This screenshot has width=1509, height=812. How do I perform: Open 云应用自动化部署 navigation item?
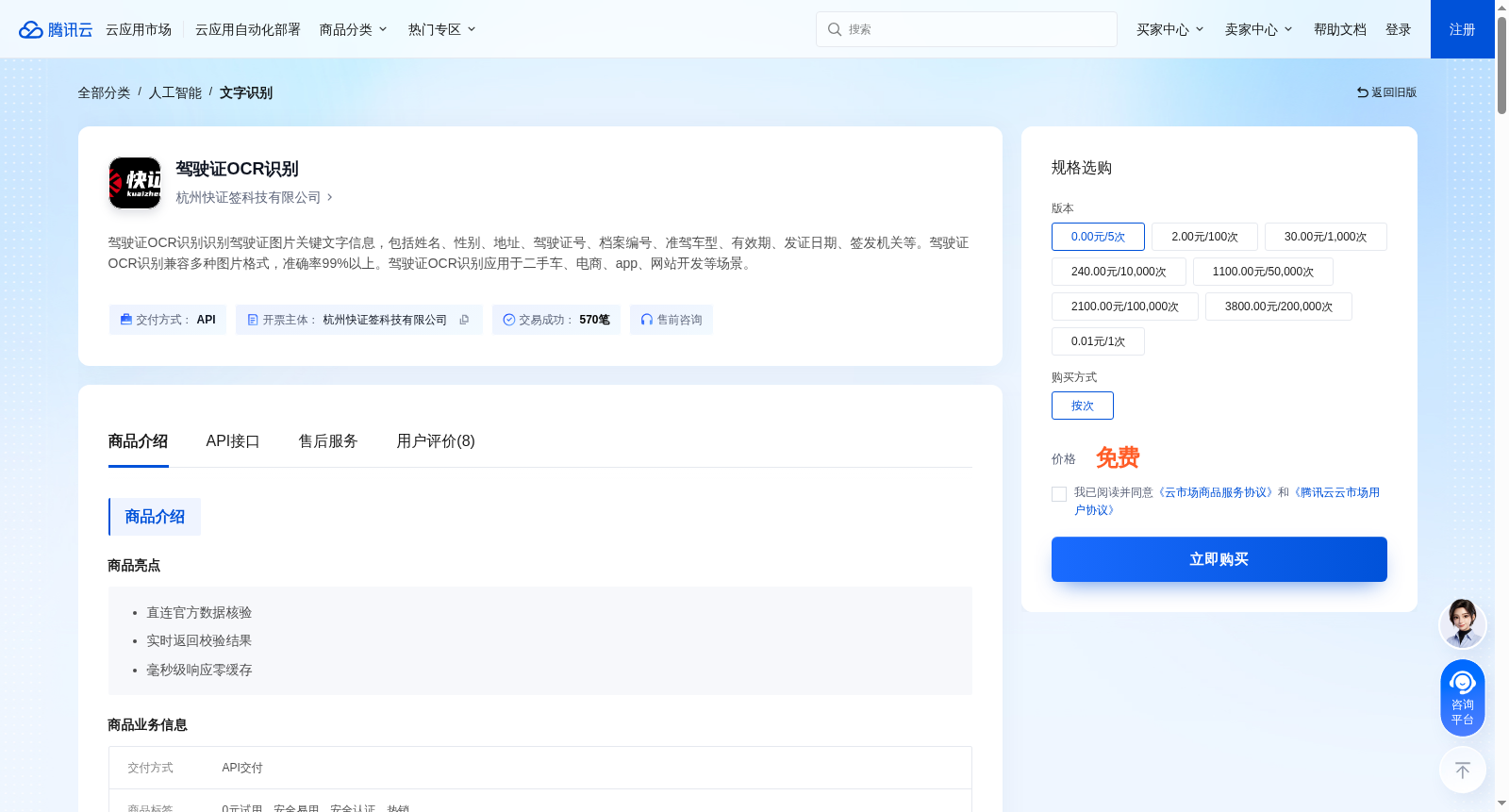tap(248, 29)
